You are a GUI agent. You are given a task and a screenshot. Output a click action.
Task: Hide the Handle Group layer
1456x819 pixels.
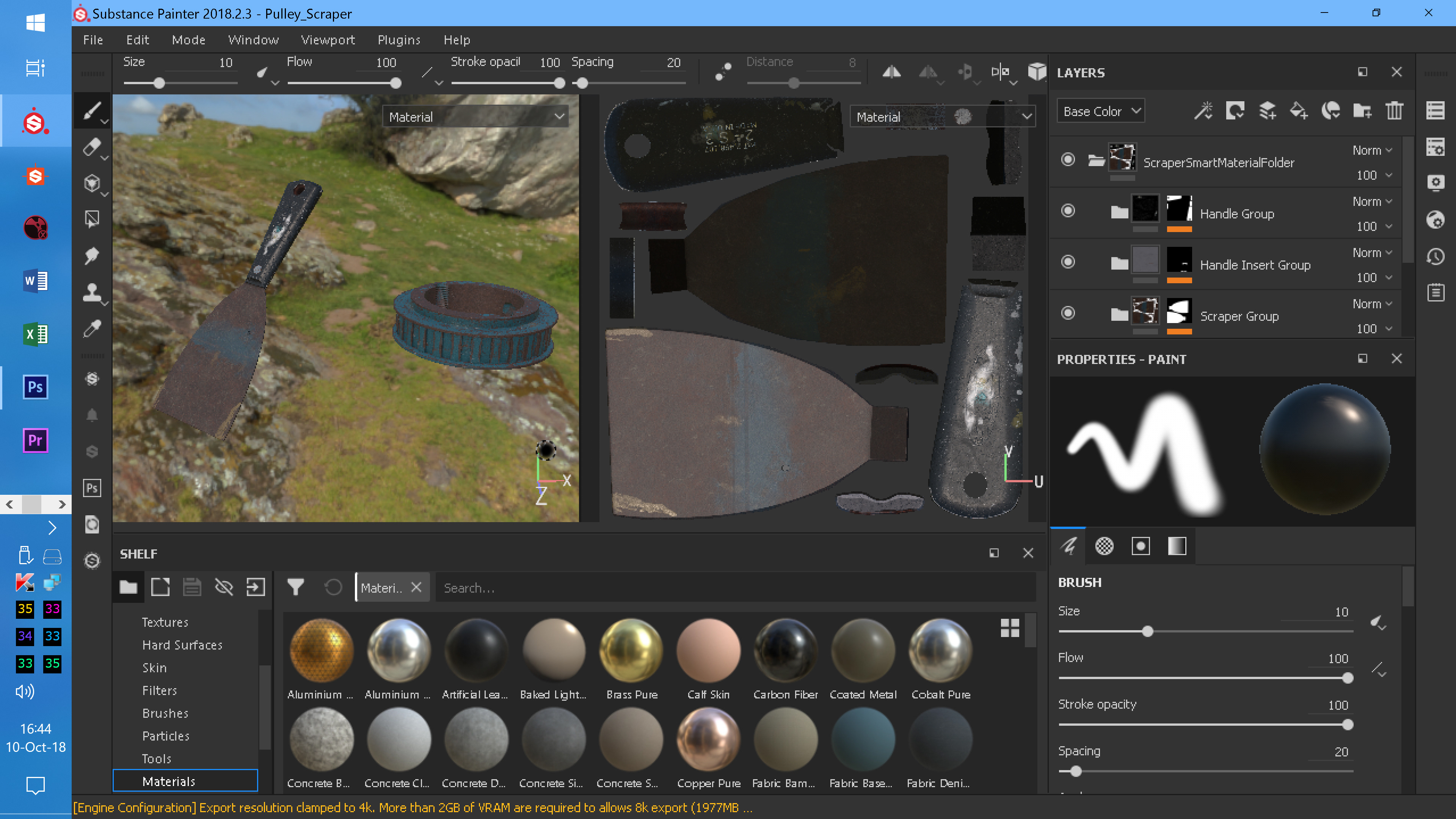[x=1068, y=211]
